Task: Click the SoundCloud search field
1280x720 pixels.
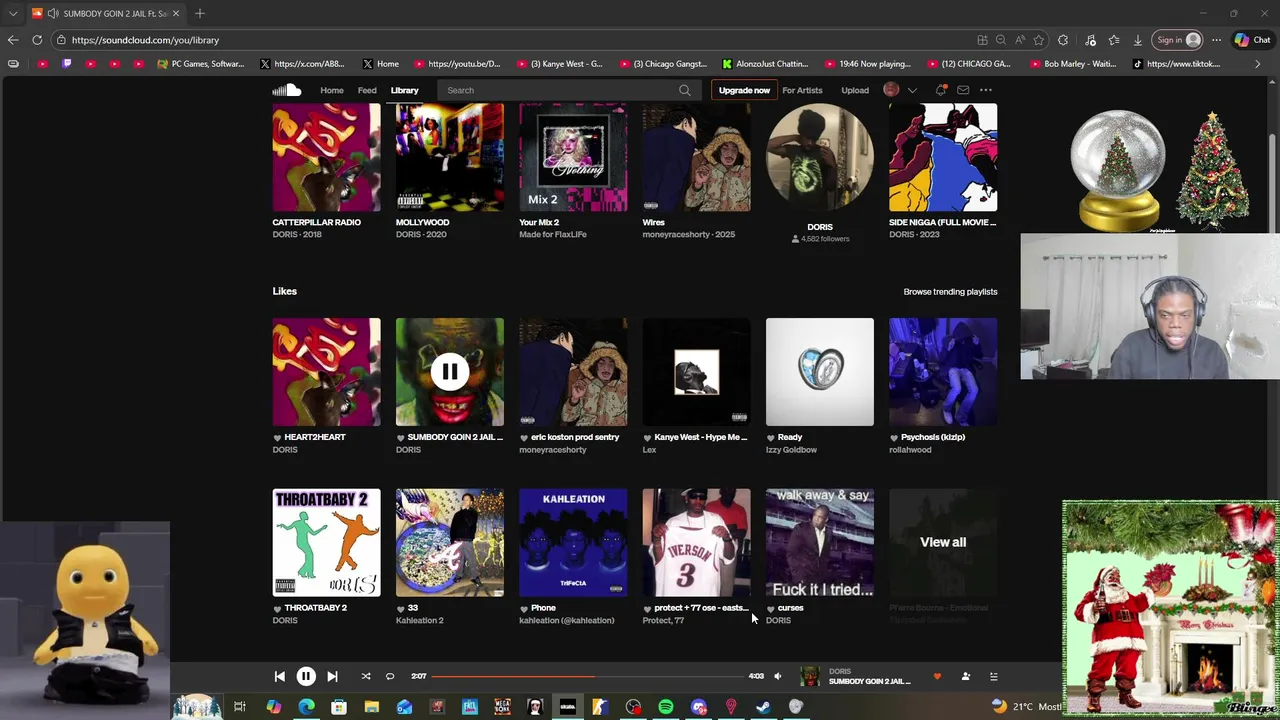Action: point(567,90)
